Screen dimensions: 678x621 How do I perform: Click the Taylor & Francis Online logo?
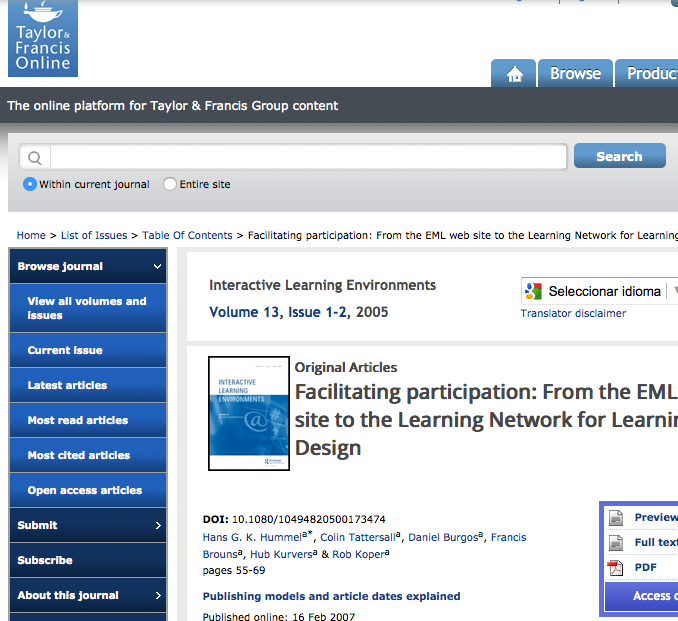point(42,38)
